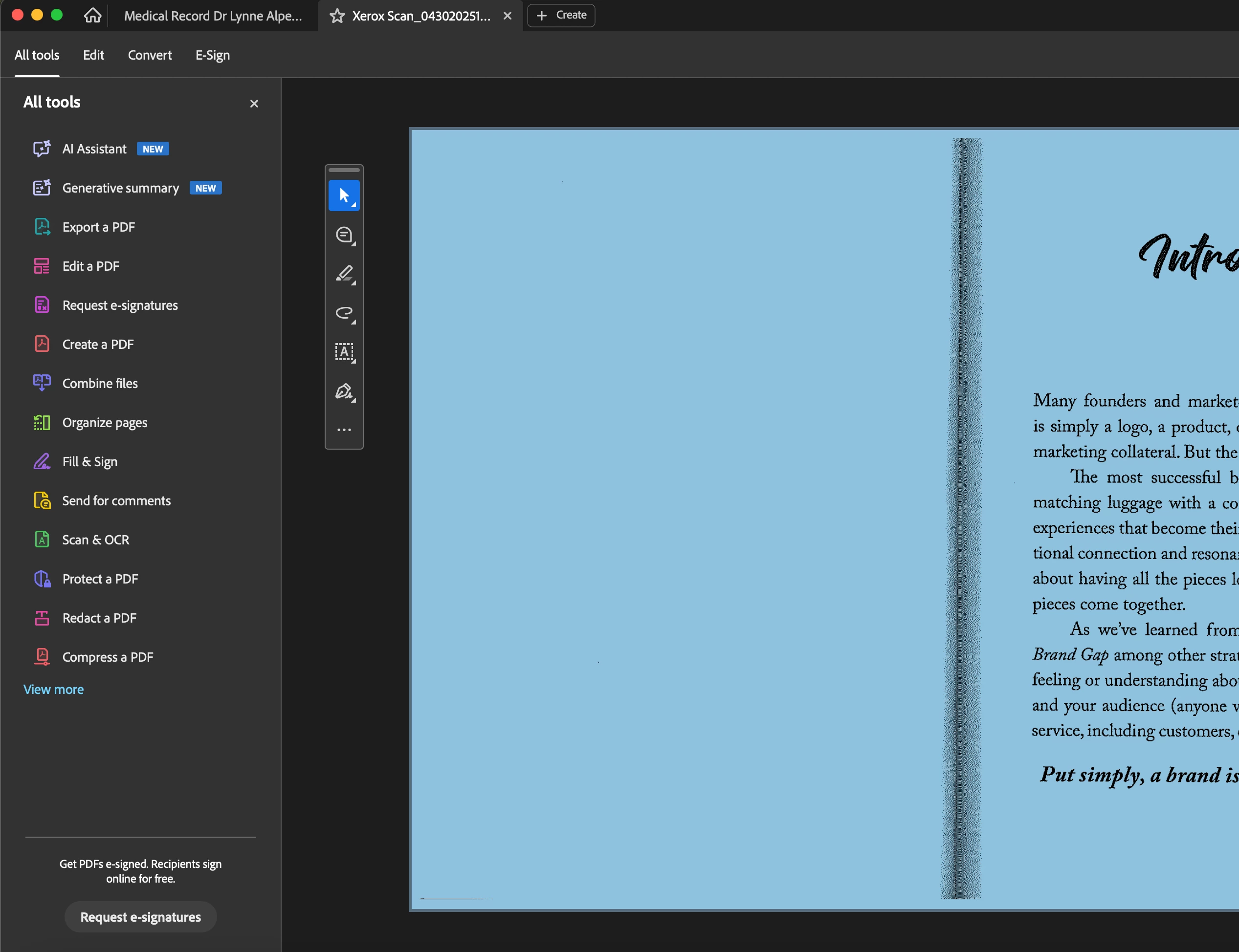Choose the add comment tool

343,235
